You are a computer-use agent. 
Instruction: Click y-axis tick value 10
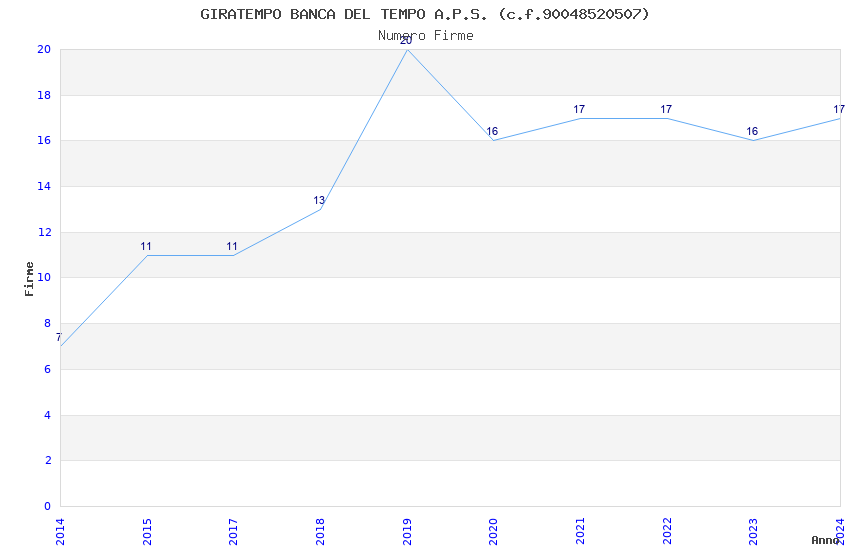[44, 277]
